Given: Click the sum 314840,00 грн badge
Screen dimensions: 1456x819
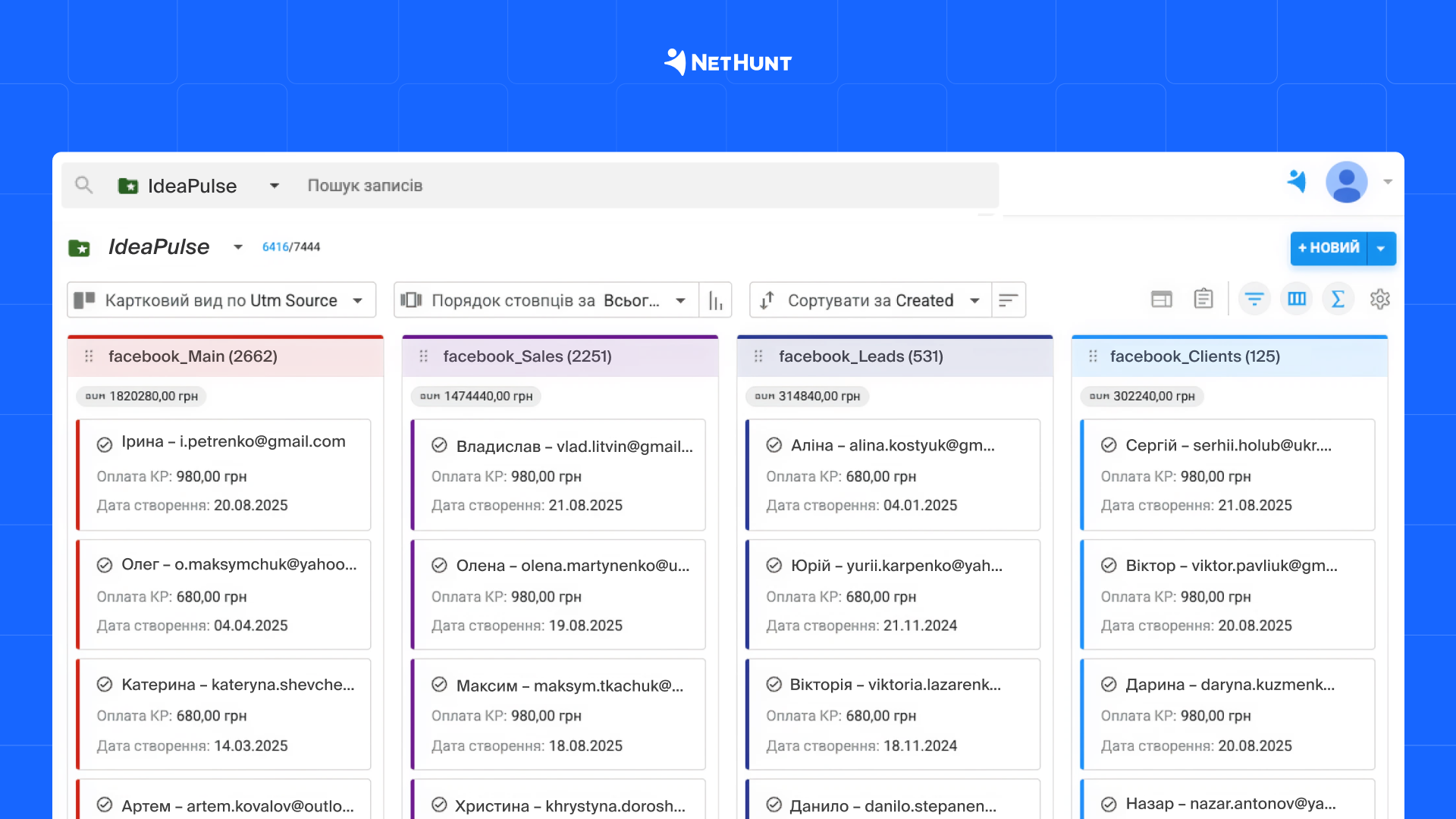Looking at the screenshot, I should point(808,396).
